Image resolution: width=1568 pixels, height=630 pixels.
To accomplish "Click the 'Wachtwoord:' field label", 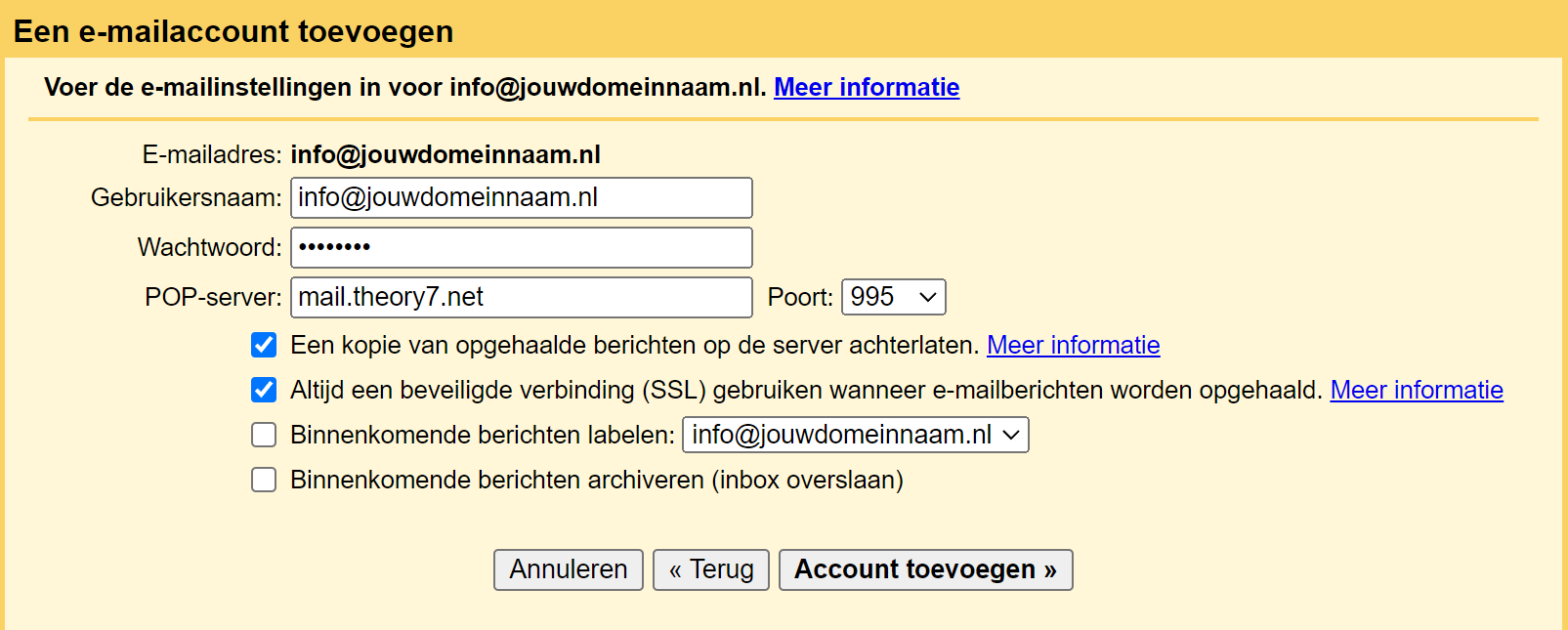I will point(209,248).
